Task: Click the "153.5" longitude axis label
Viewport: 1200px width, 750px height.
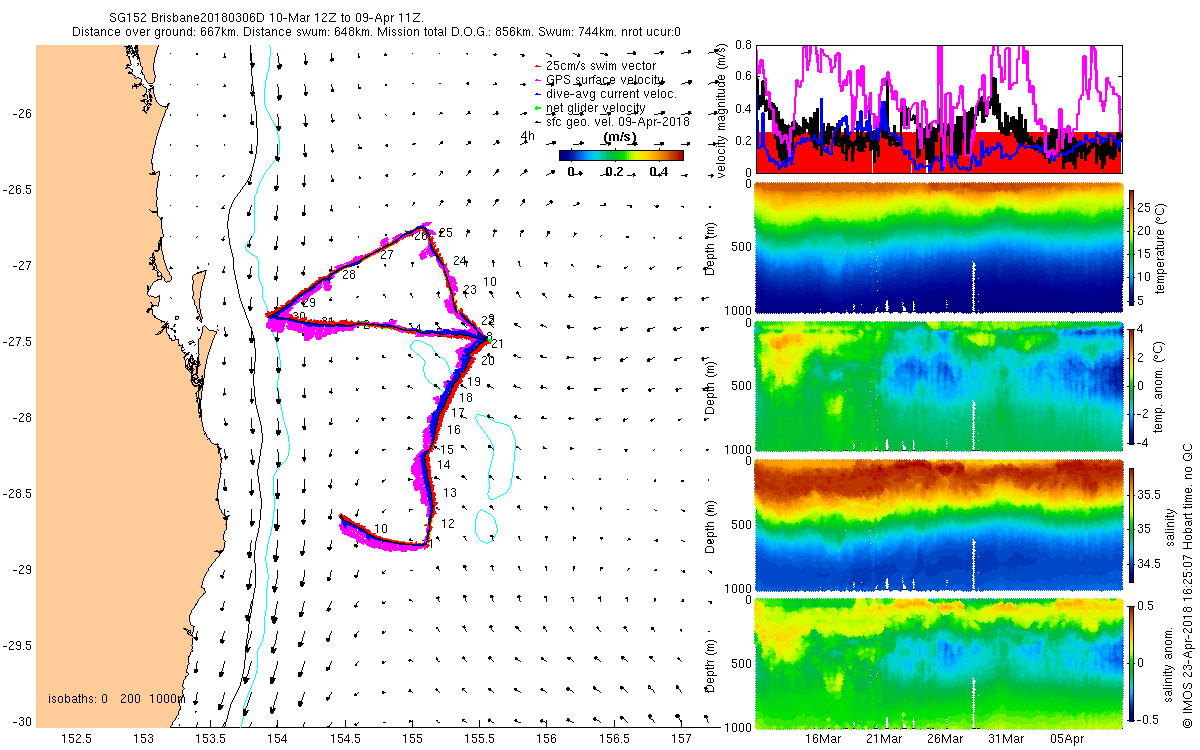Action: [x=211, y=738]
